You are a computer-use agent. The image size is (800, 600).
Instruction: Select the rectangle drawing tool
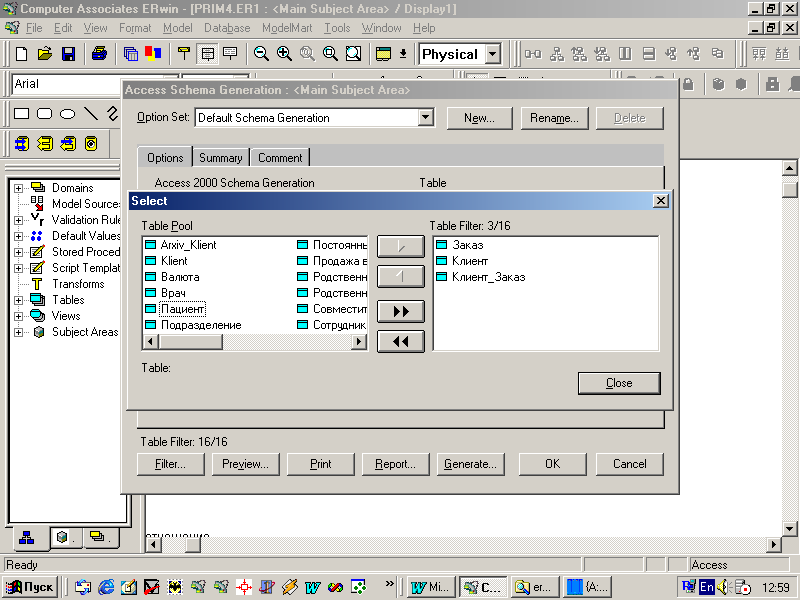(21, 113)
